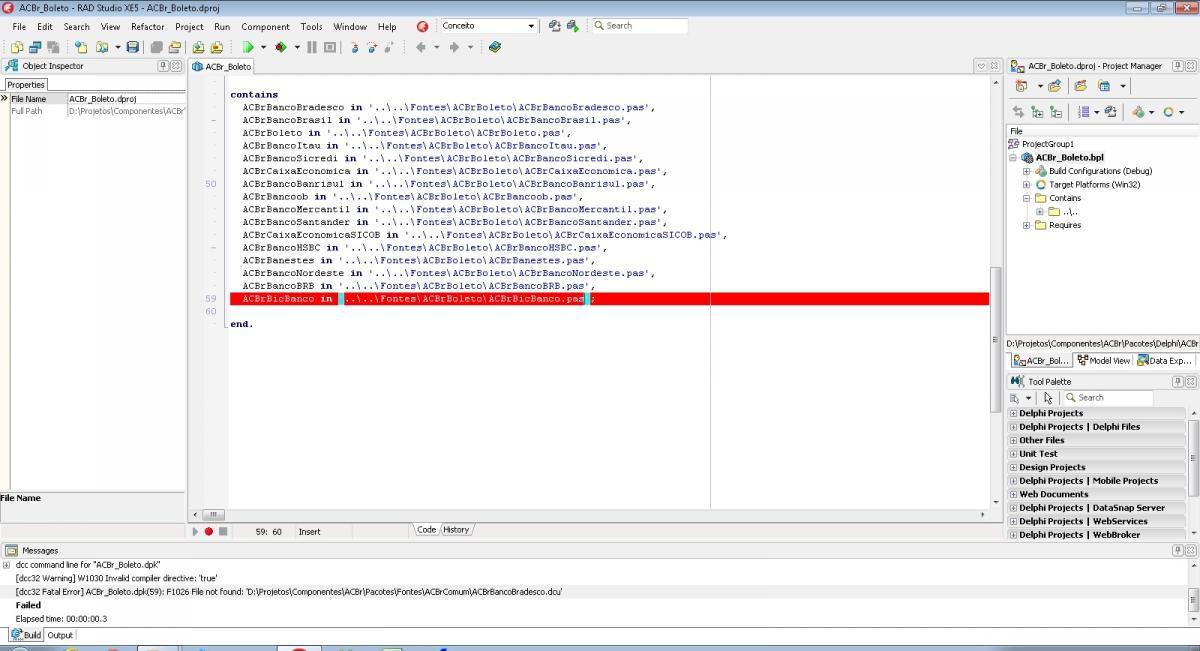1200x651 pixels.
Task: Click the Pause program icon
Action: 312,46
